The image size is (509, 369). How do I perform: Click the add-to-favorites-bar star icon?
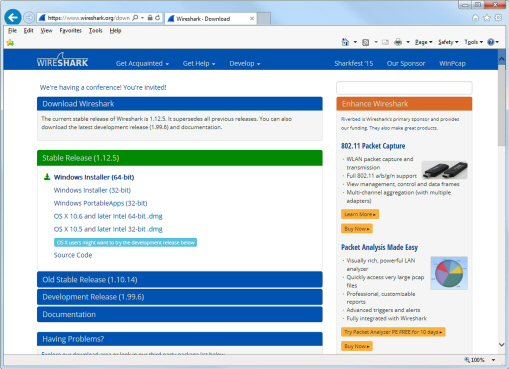point(10,43)
